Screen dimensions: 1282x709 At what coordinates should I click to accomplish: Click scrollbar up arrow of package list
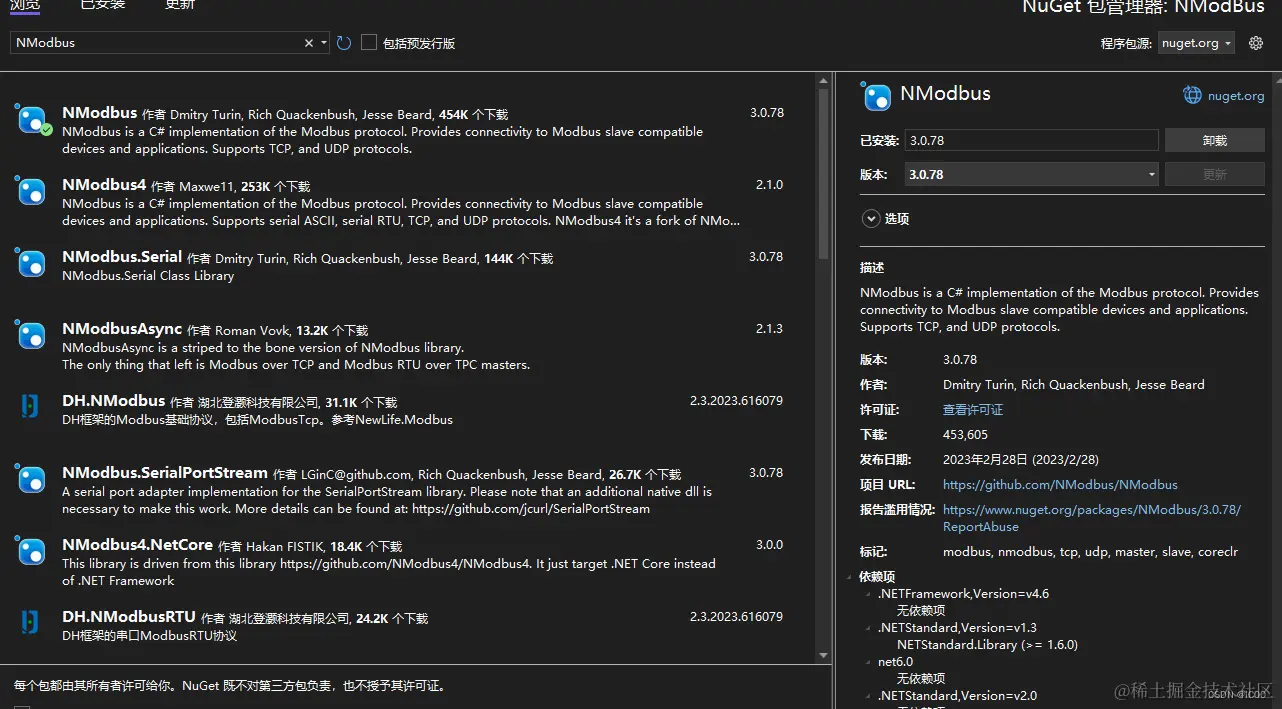[x=824, y=79]
